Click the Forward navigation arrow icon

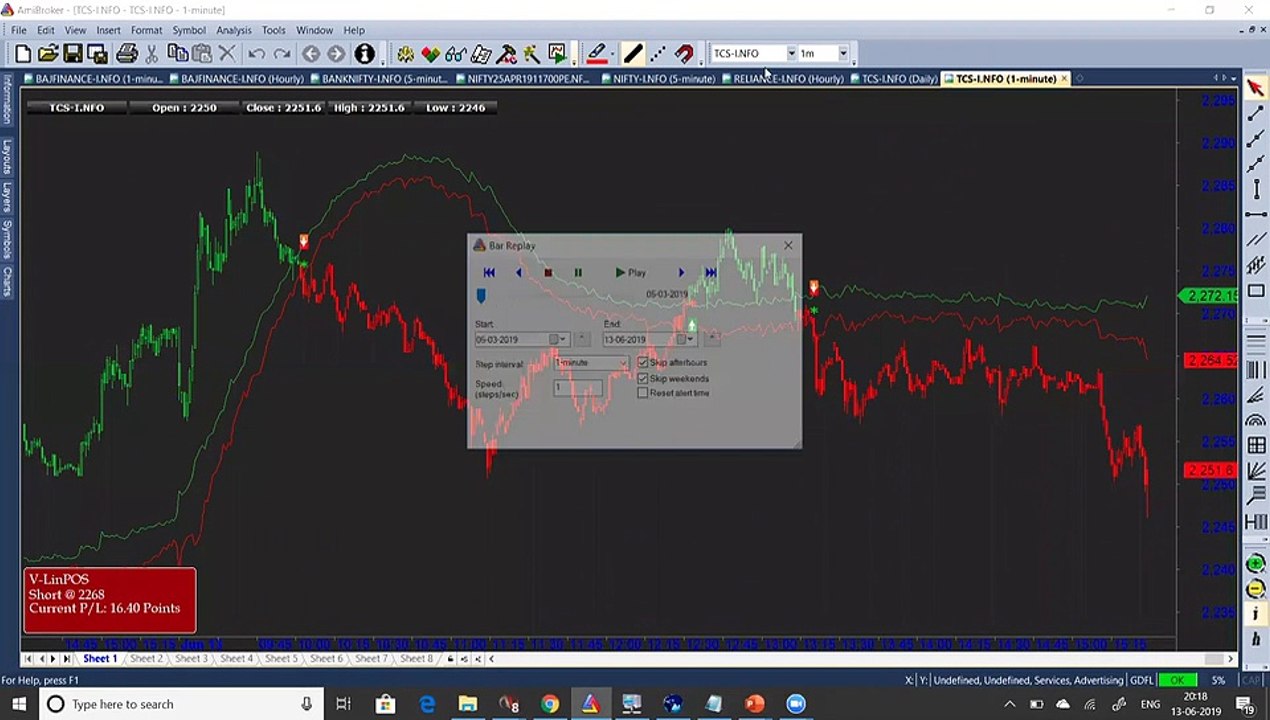pos(336,53)
